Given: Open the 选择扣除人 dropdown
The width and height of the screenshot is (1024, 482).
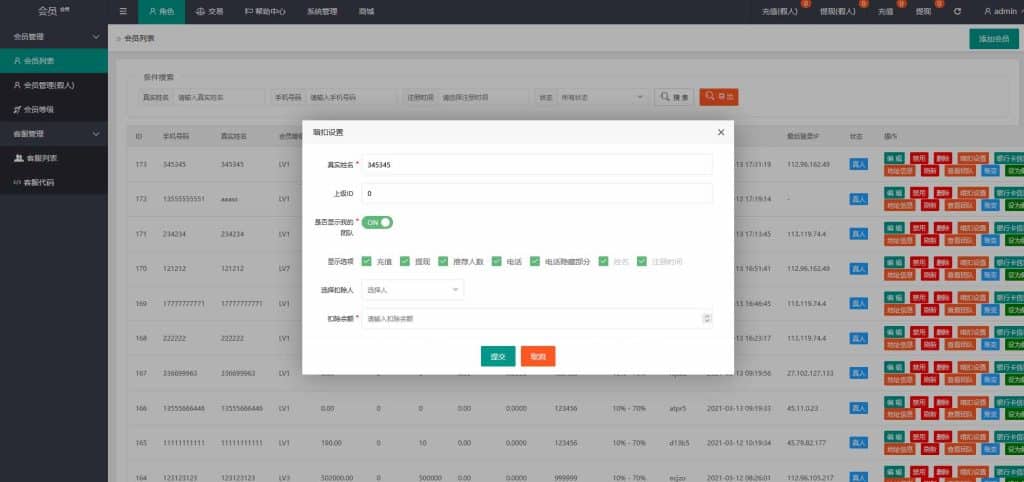Looking at the screenshot, I should [413, 289].
